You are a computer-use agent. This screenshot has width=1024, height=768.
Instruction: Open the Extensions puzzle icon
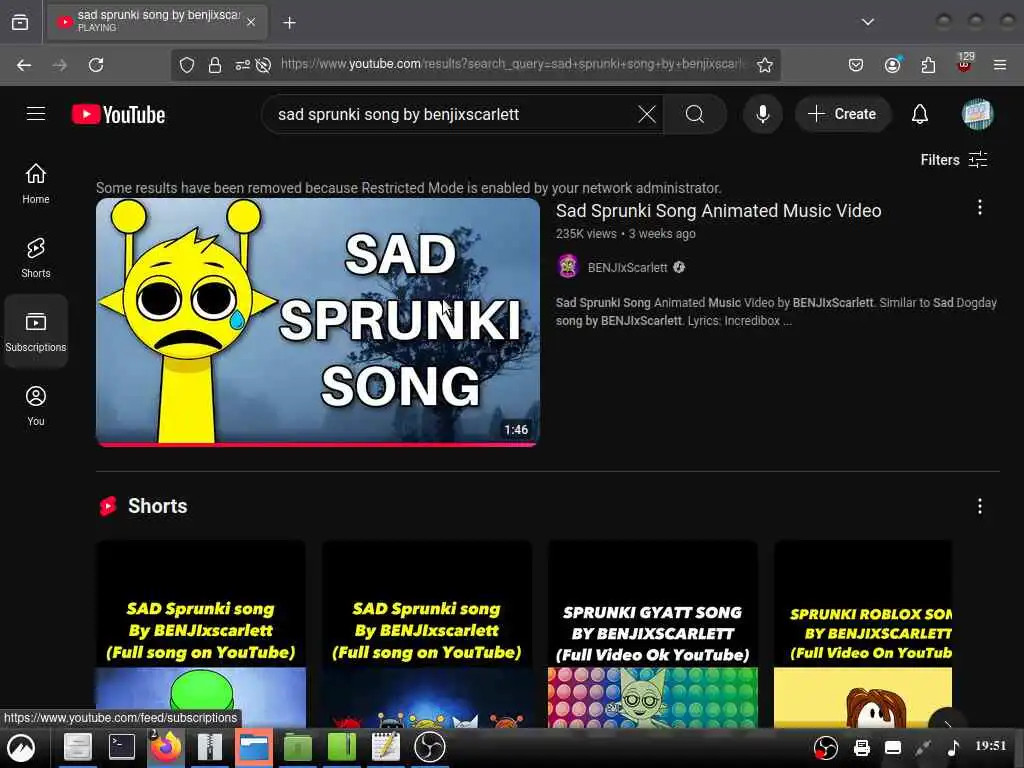[x=928, y=65]
